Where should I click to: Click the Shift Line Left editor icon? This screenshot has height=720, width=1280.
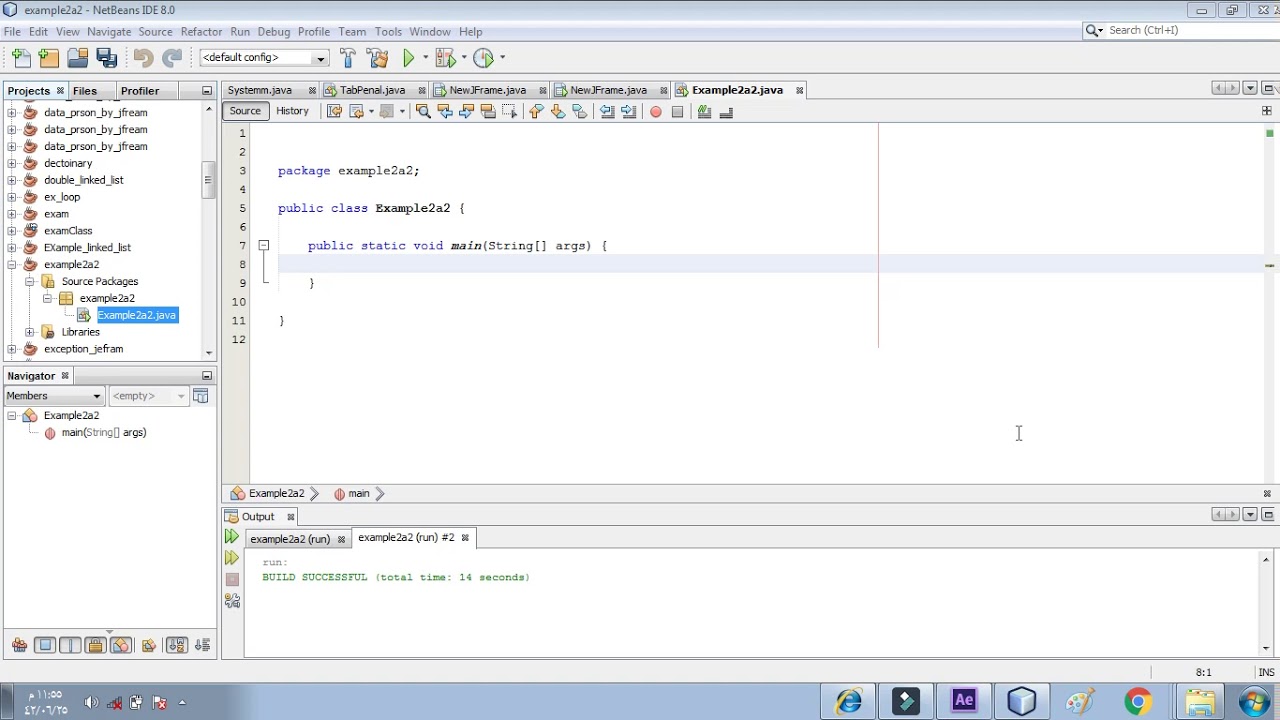(x=607, y=112)
